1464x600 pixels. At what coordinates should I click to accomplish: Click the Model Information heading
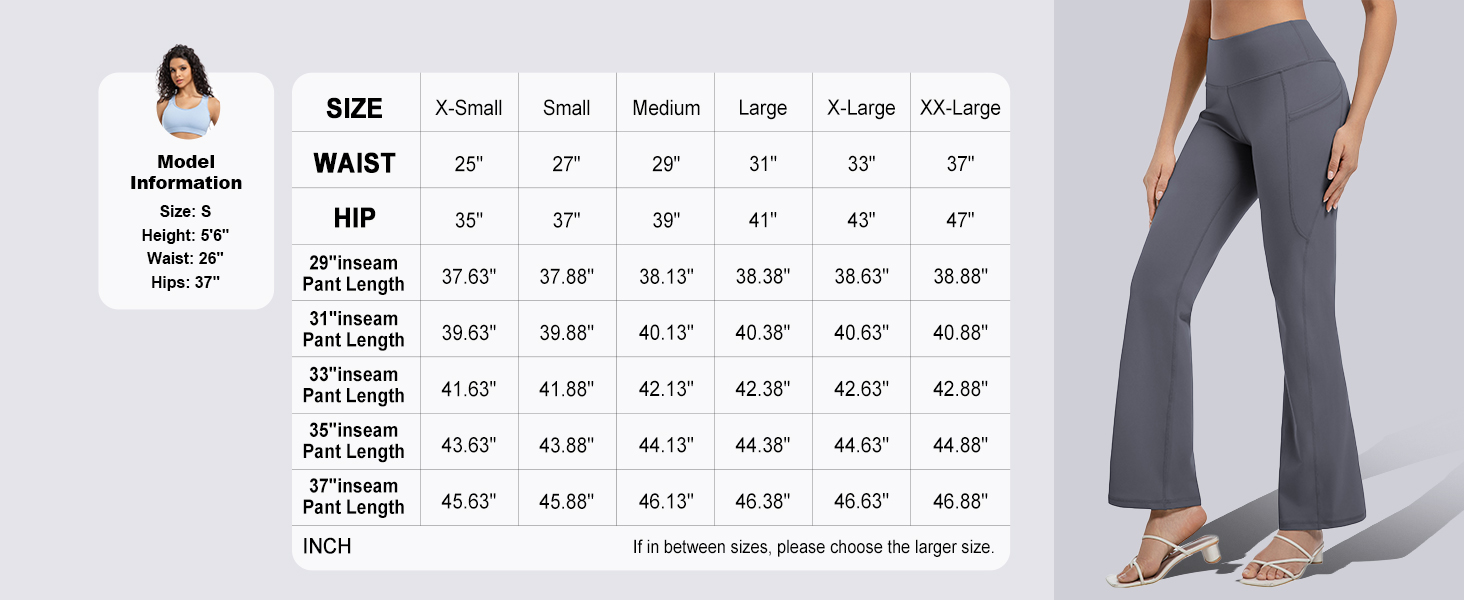186,172
